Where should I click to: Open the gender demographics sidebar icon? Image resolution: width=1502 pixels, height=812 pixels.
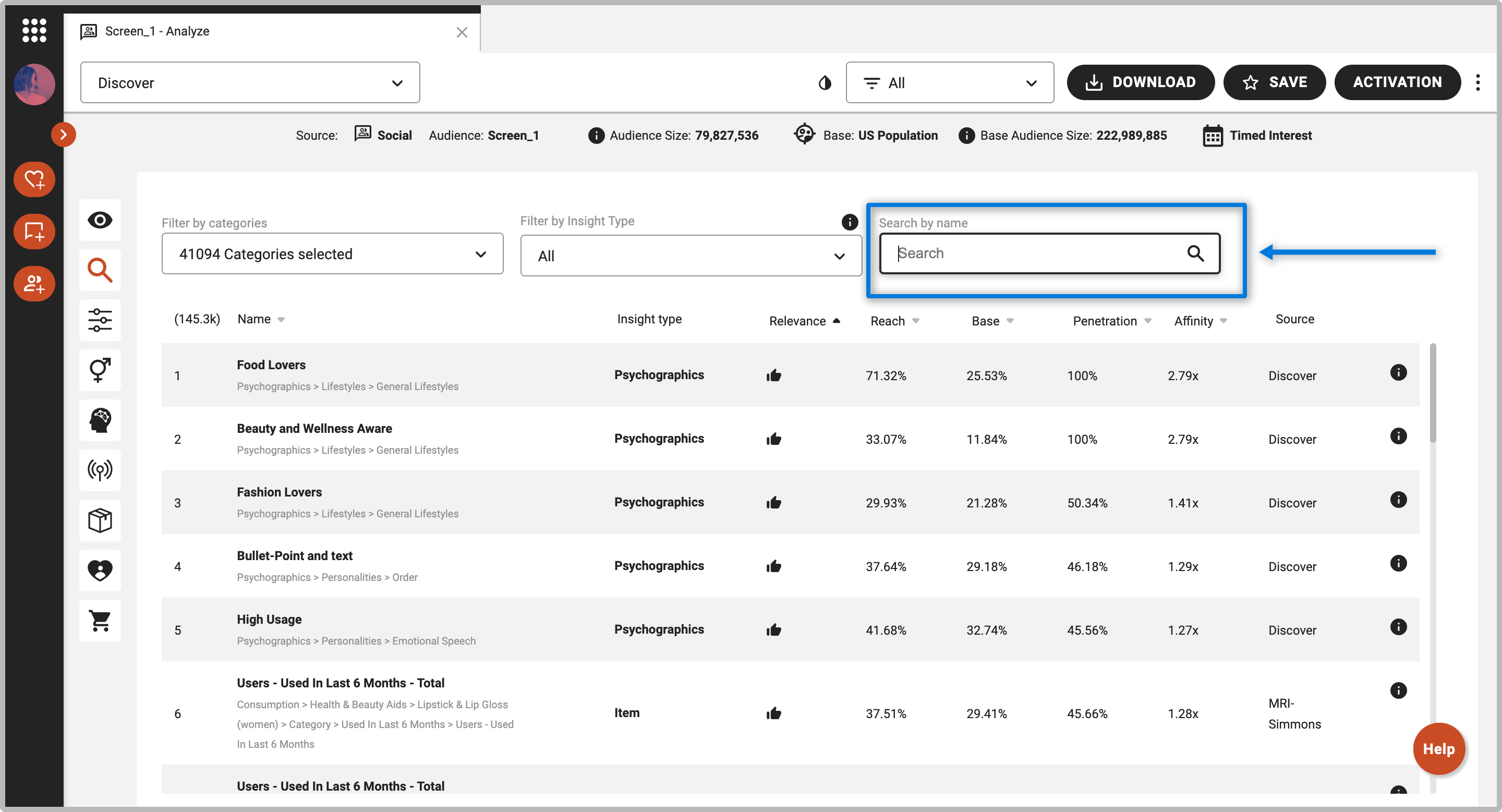(100, 370)
